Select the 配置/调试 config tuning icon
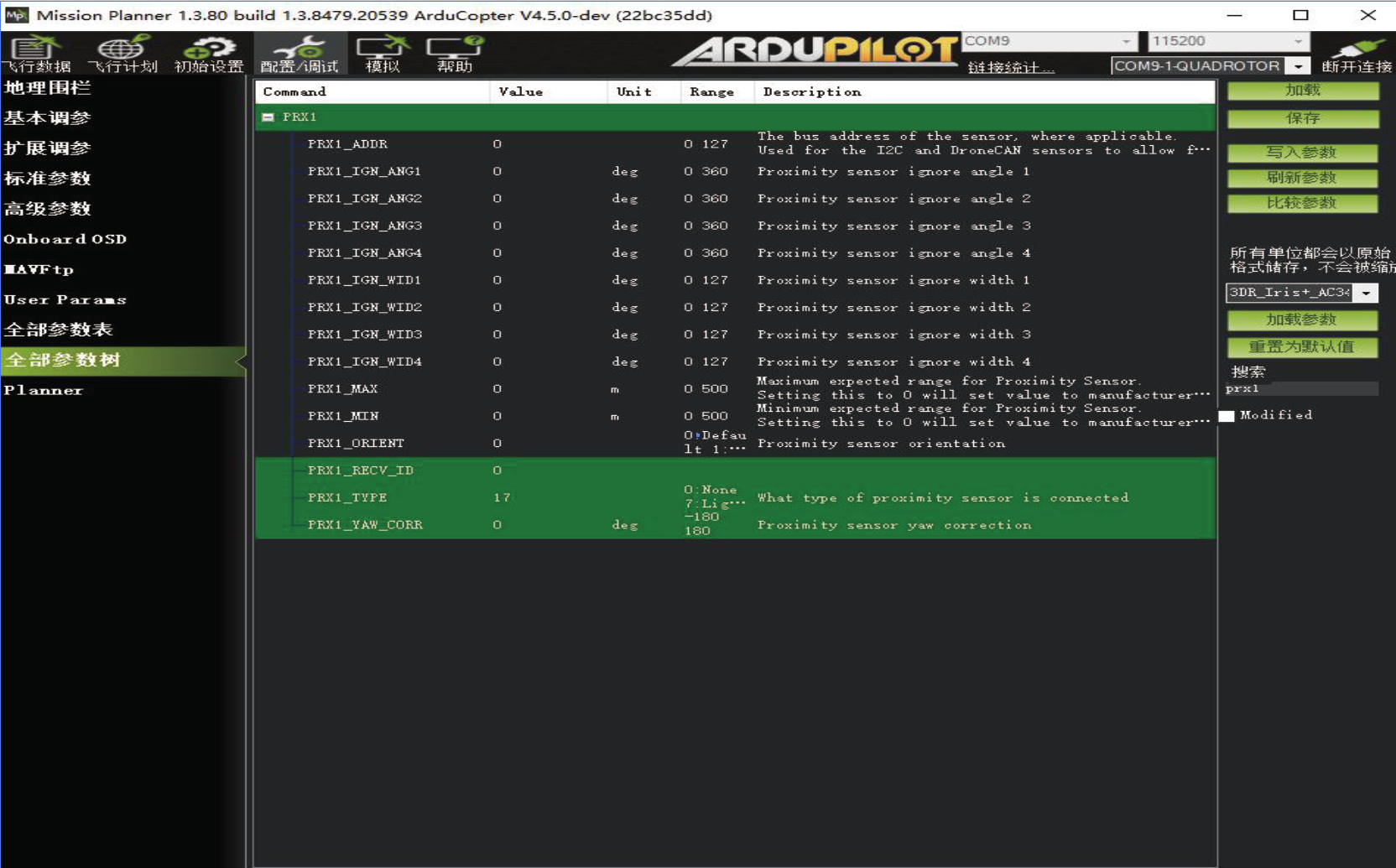 pyautogui.click(x=300, y=54)
